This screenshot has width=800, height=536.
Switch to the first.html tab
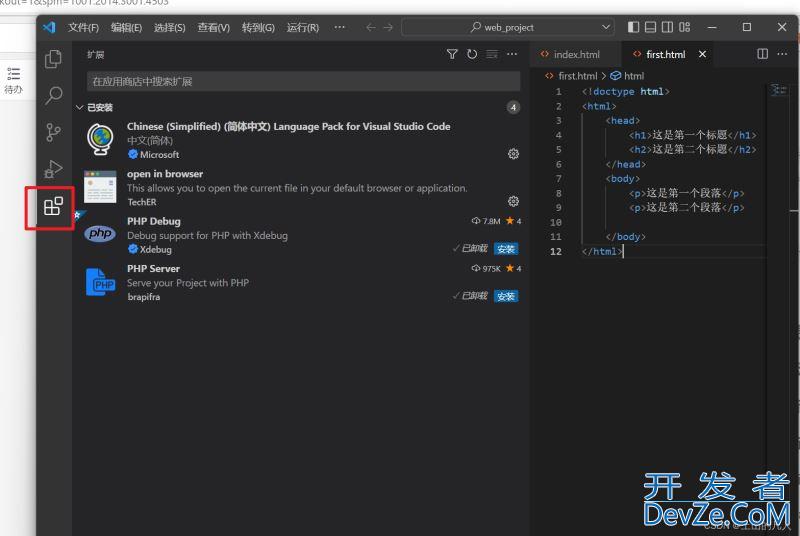click(x=665, y=54)
